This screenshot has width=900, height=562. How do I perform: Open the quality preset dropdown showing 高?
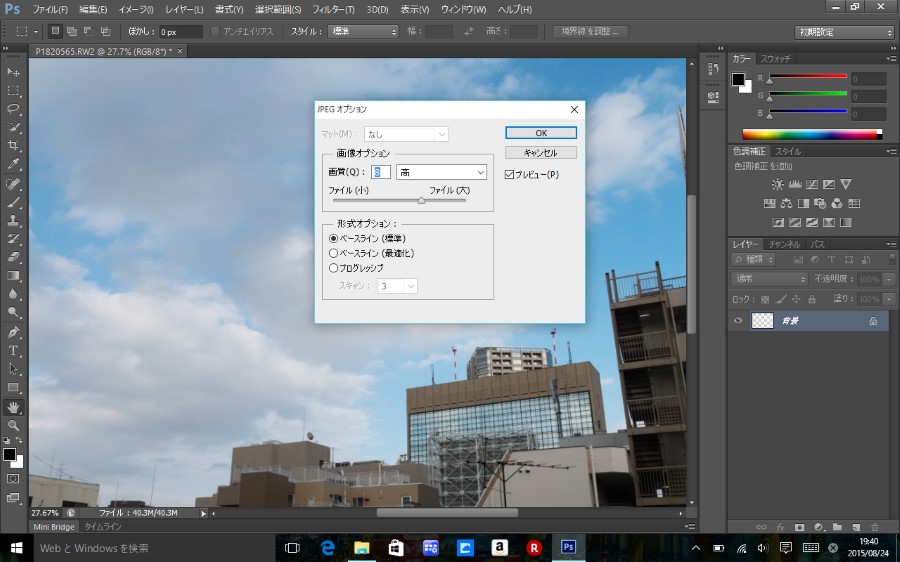441,173
